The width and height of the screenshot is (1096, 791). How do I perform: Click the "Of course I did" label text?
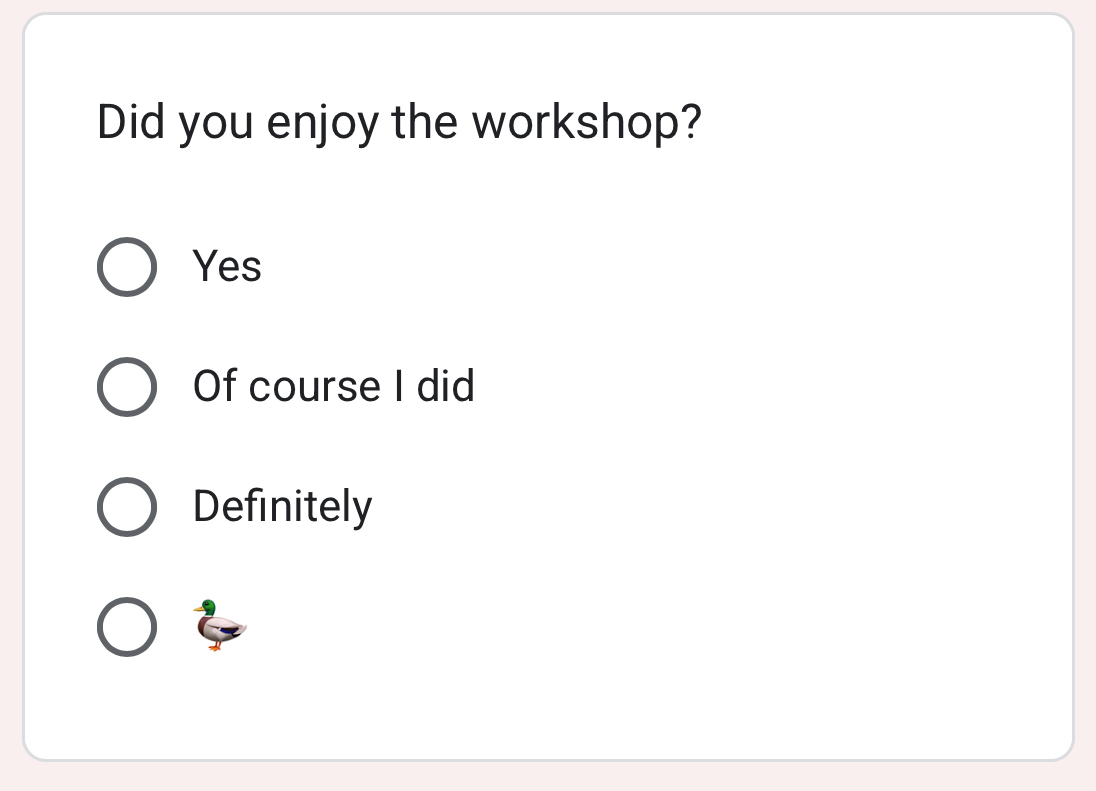333,386
